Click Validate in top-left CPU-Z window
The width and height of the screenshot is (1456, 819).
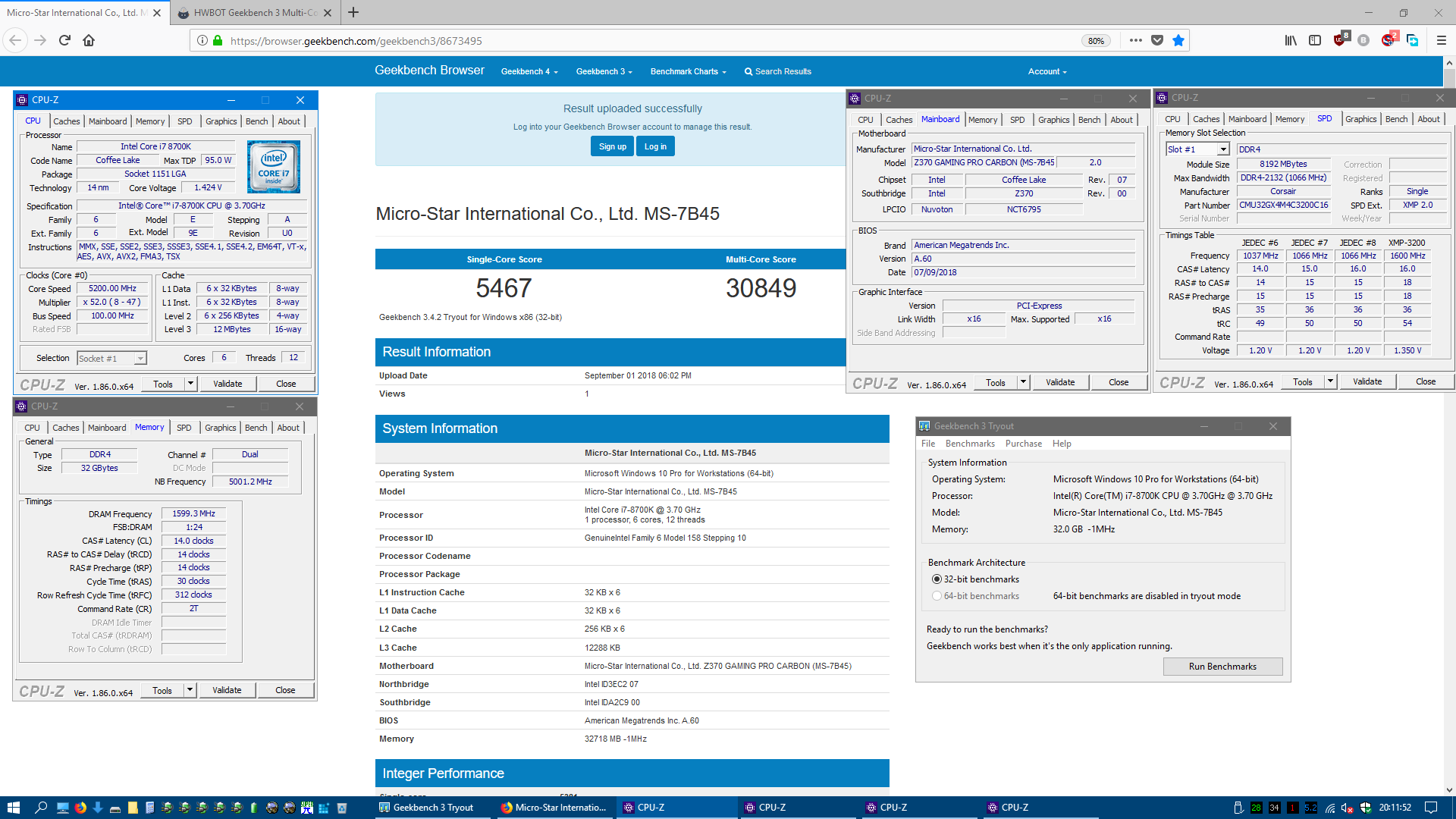click(x=227, y=384)
